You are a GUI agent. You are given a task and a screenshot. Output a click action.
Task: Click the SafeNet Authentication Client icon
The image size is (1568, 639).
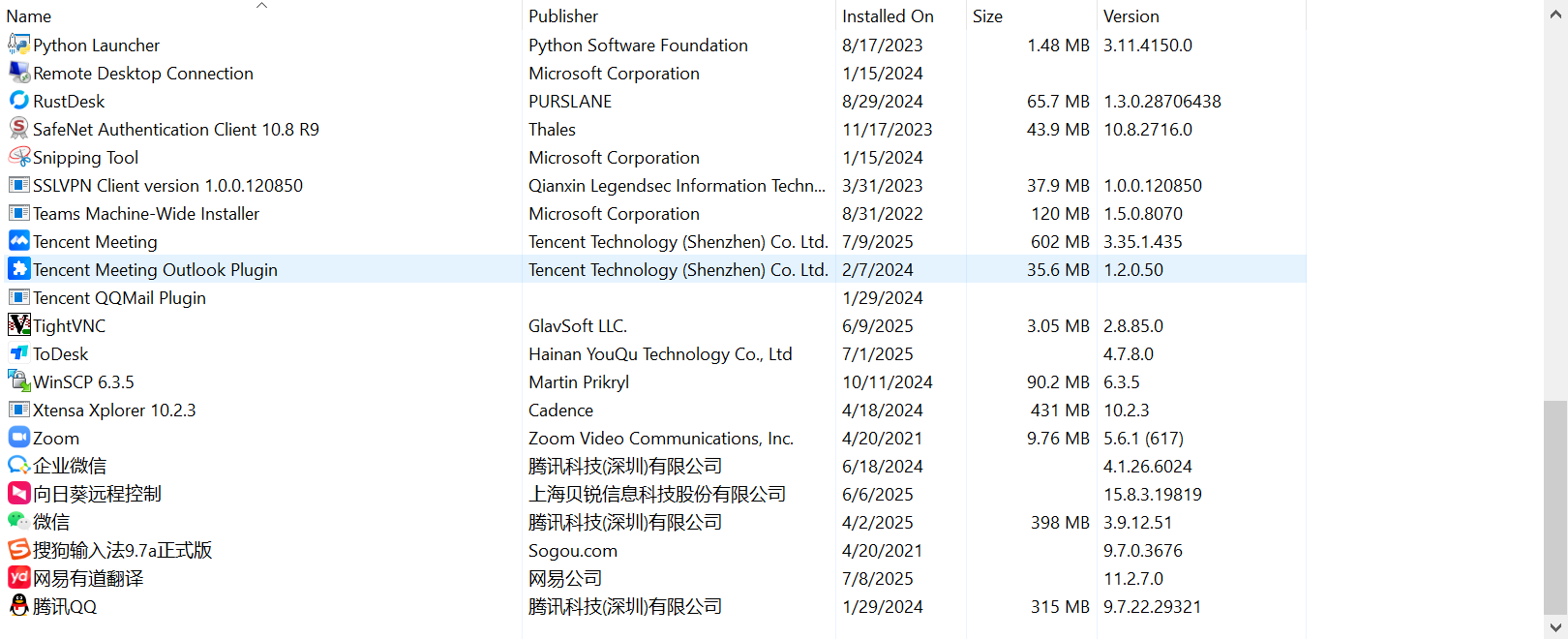(18, 129)
